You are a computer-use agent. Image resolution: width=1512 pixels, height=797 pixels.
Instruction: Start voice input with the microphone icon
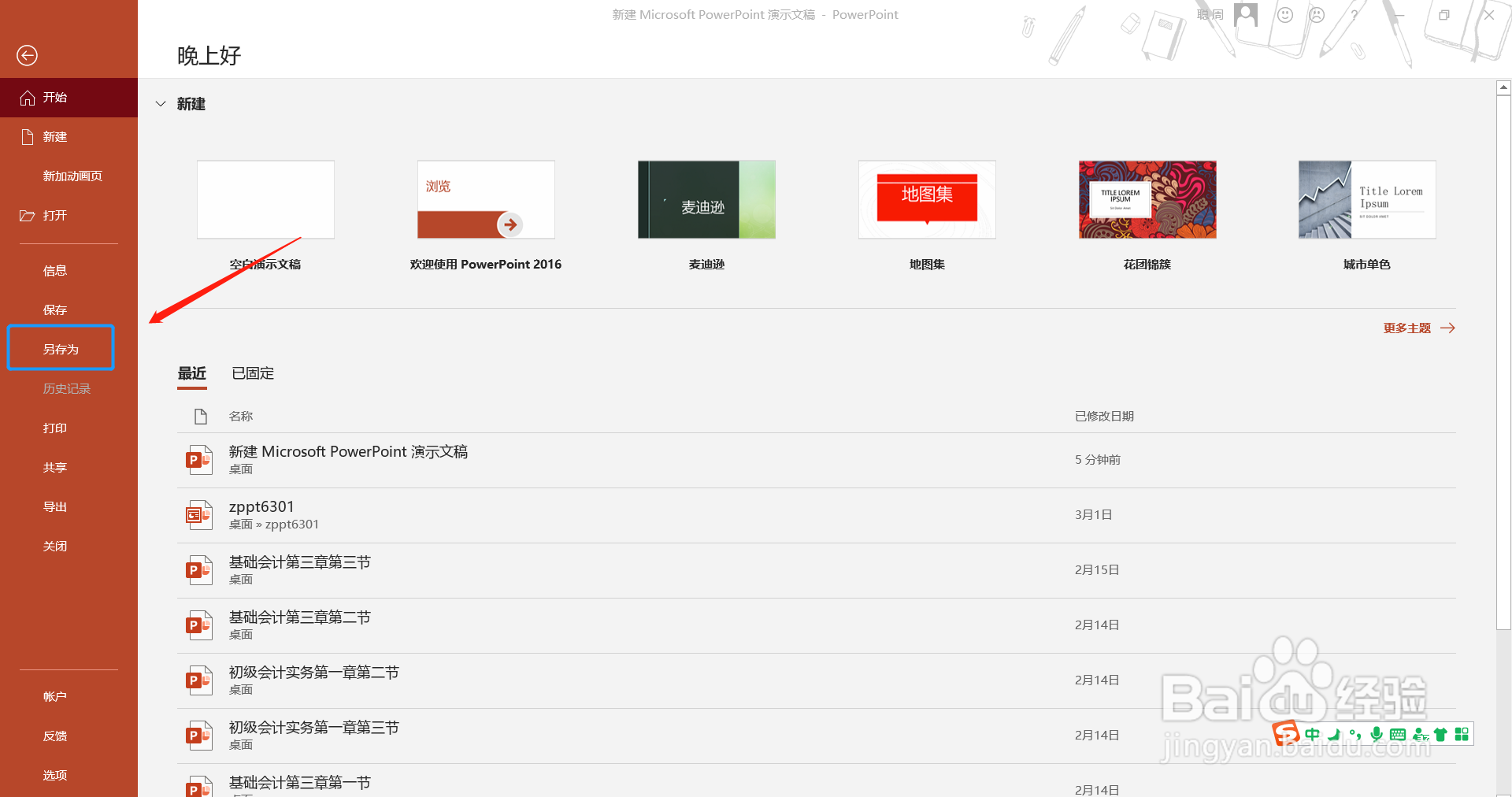pos(1377,734)
